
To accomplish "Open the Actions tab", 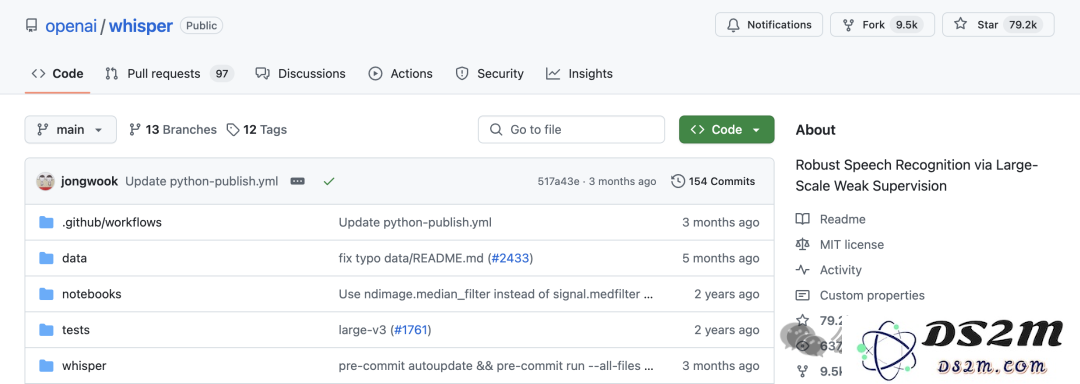I will click(x=401, y=74).
